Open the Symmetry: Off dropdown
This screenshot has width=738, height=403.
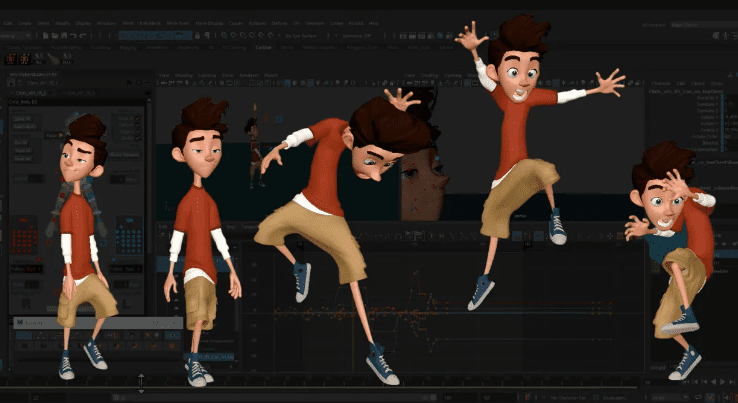coord(357,35)
